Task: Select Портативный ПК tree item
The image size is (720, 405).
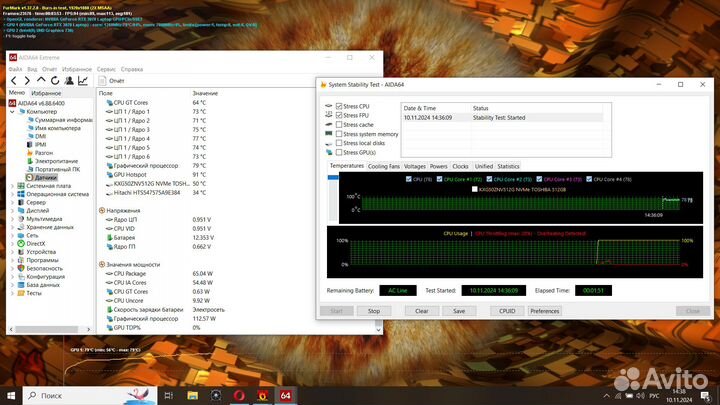Action: click(57, 169)
